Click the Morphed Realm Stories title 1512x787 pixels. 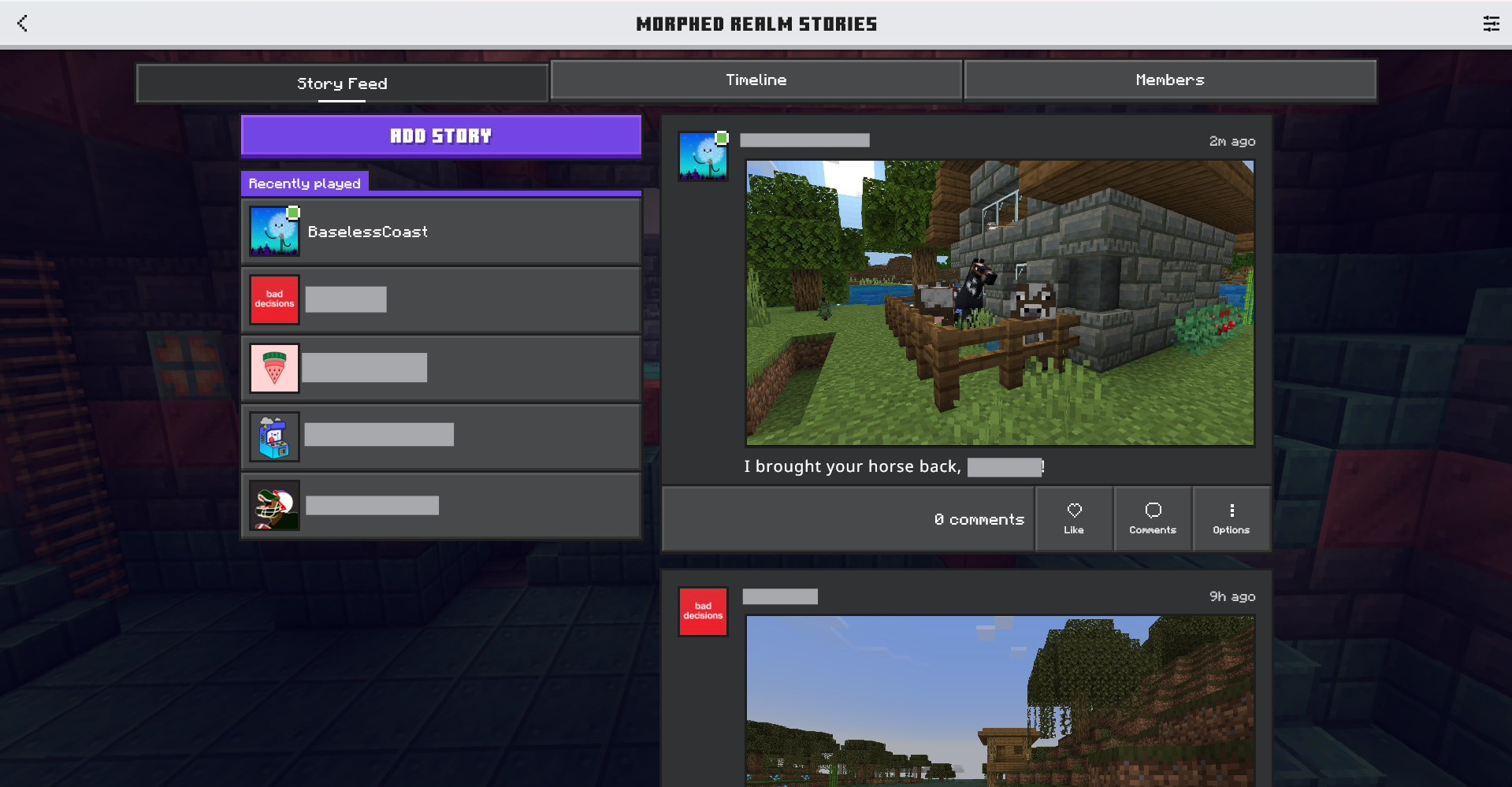click(756, 24)
